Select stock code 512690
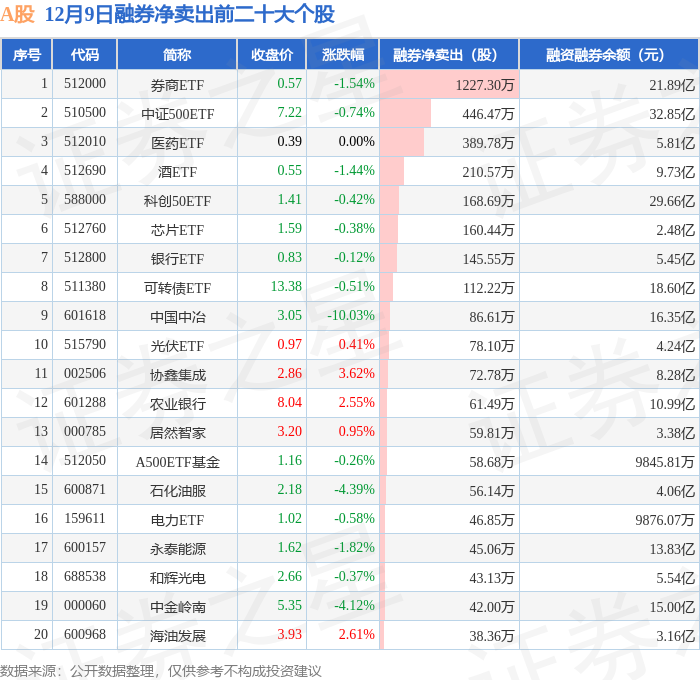 pyautogui.click(x=85, y=171)
